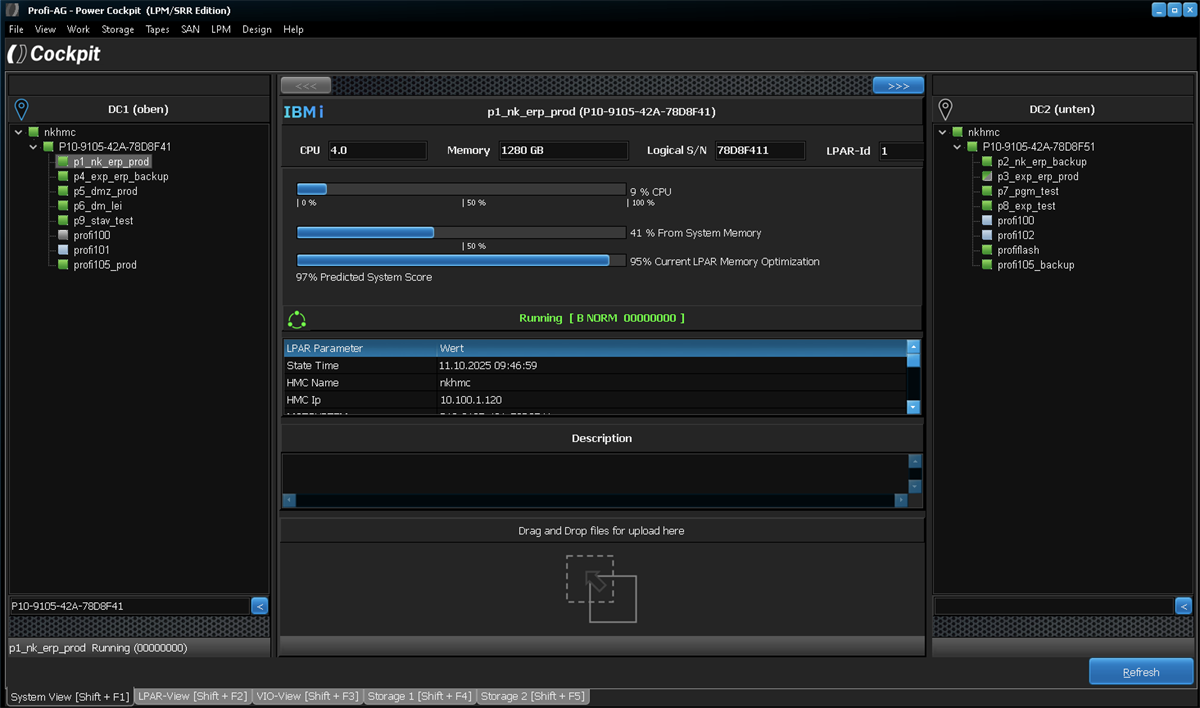This screenshot has width=1200, height=708.
Task: Collapse P10-9105-42A-78D8F41 server node
Action: (x=33, y=147)
